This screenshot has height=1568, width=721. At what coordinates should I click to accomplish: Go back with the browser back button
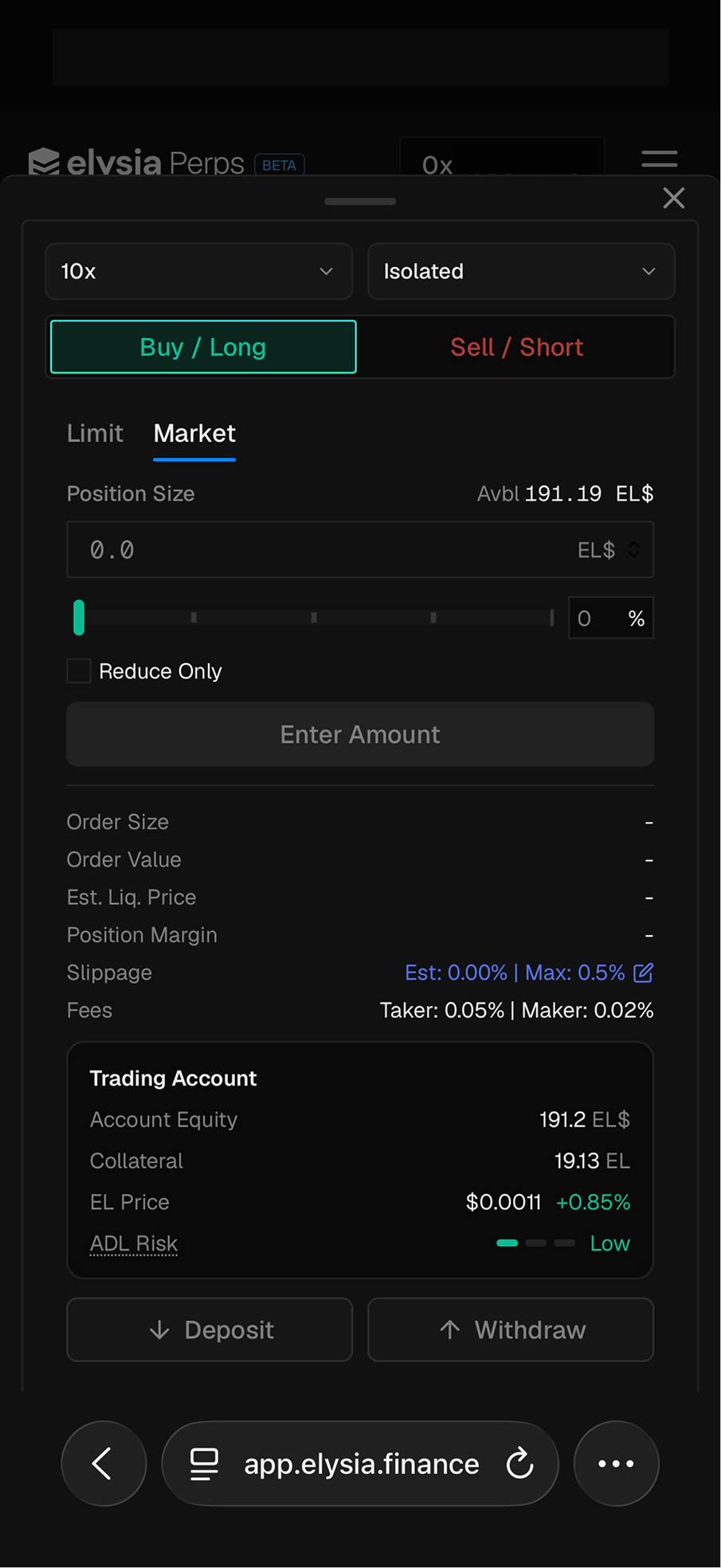click(104, 1464)
